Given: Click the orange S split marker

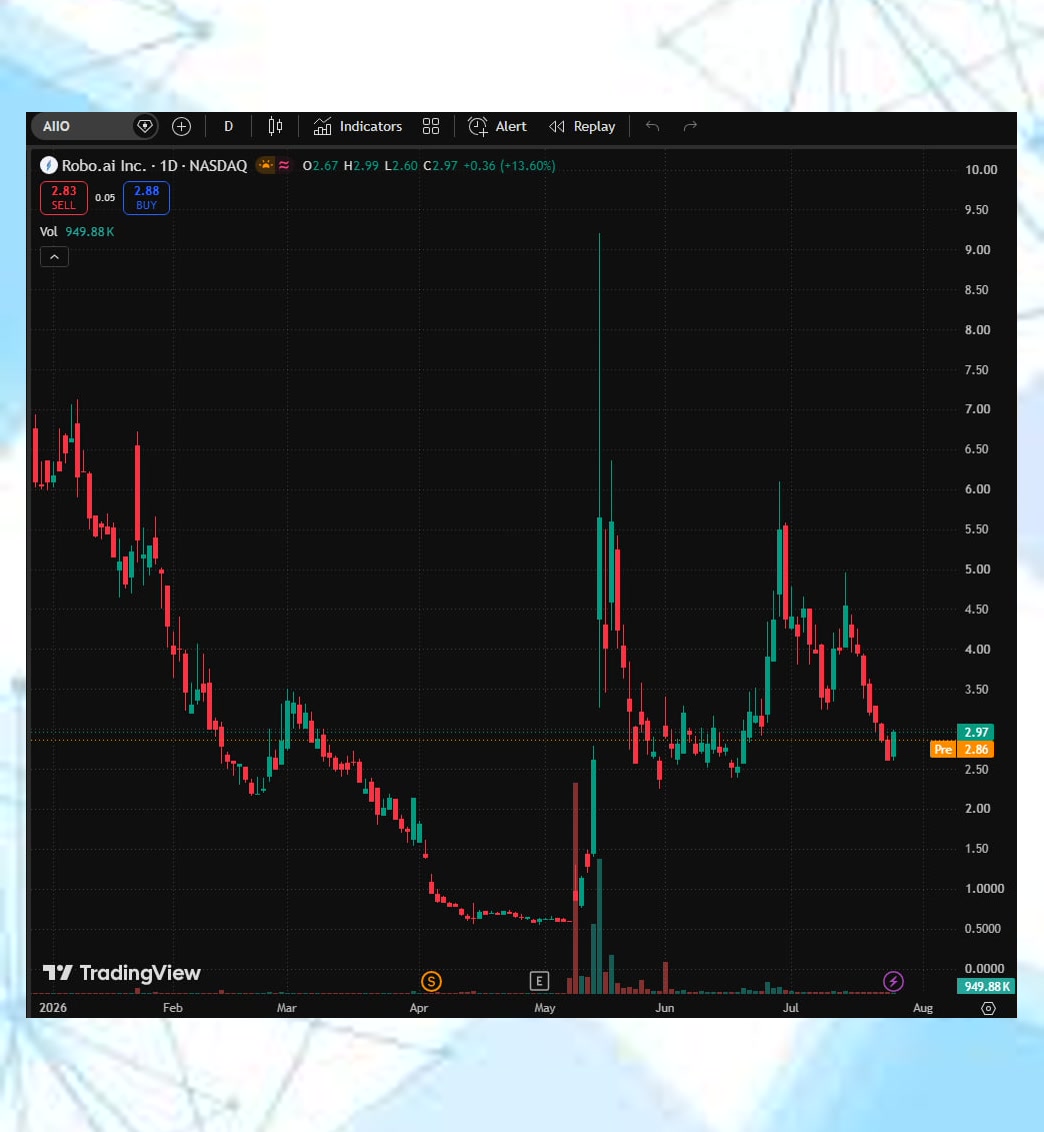Looking at the screenshot, I should (431, 981).
